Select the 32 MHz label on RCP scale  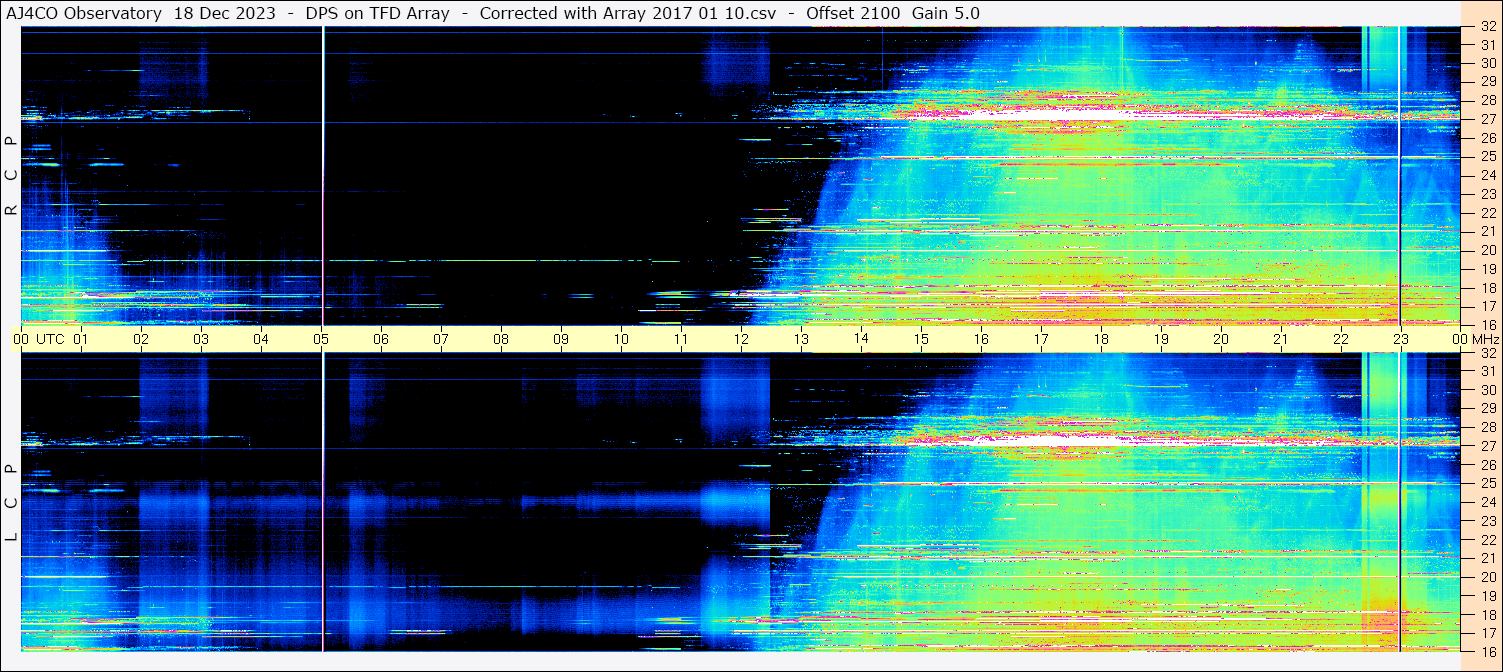coord(1487,27)
